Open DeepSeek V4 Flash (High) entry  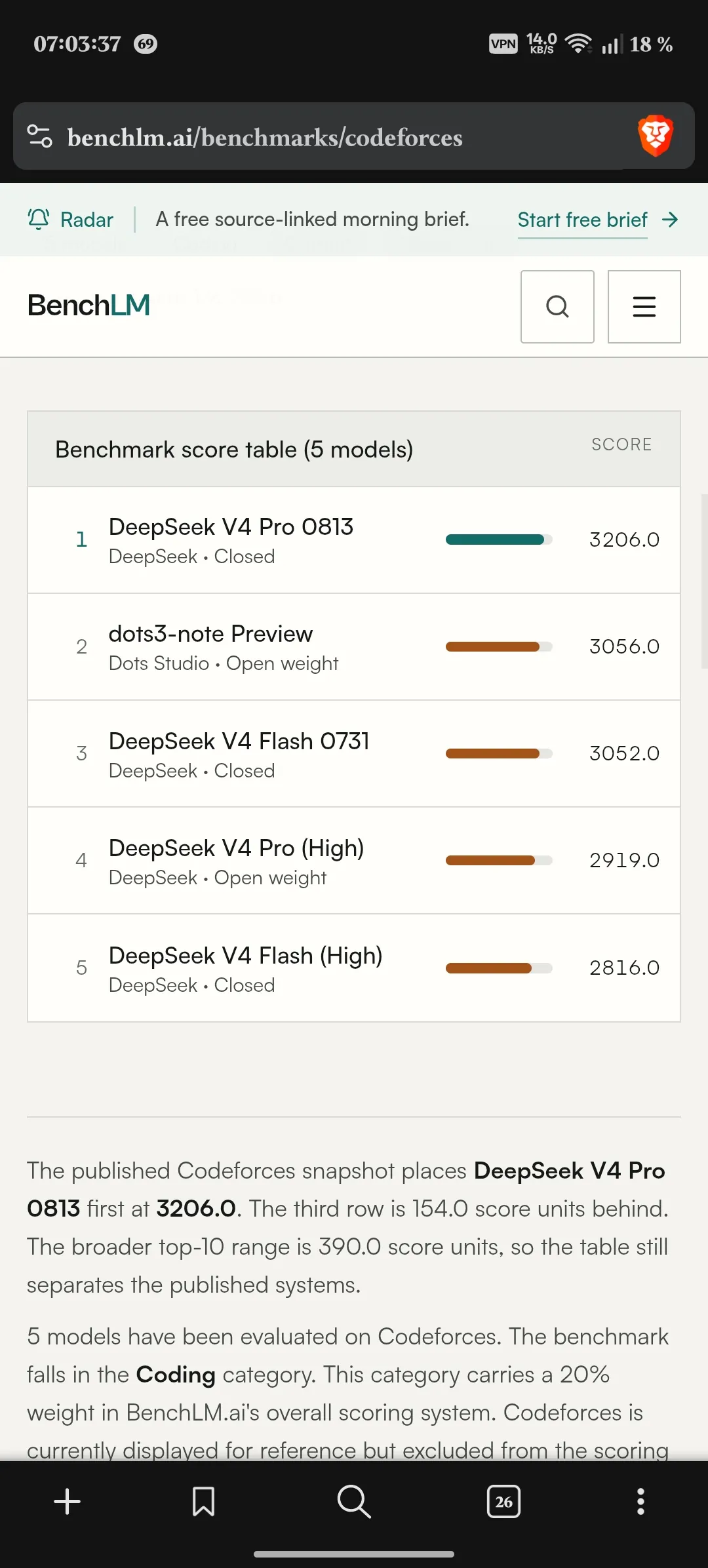(354, 968)
